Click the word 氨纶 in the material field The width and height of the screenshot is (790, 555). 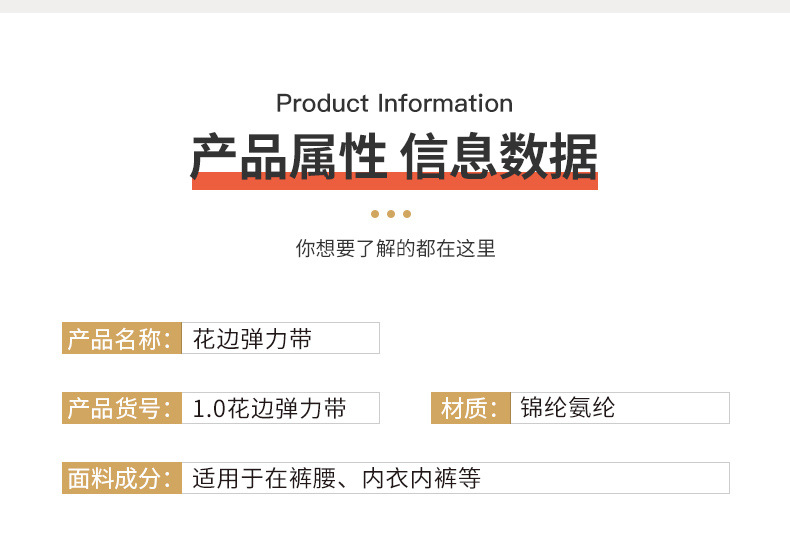point(592,408)
